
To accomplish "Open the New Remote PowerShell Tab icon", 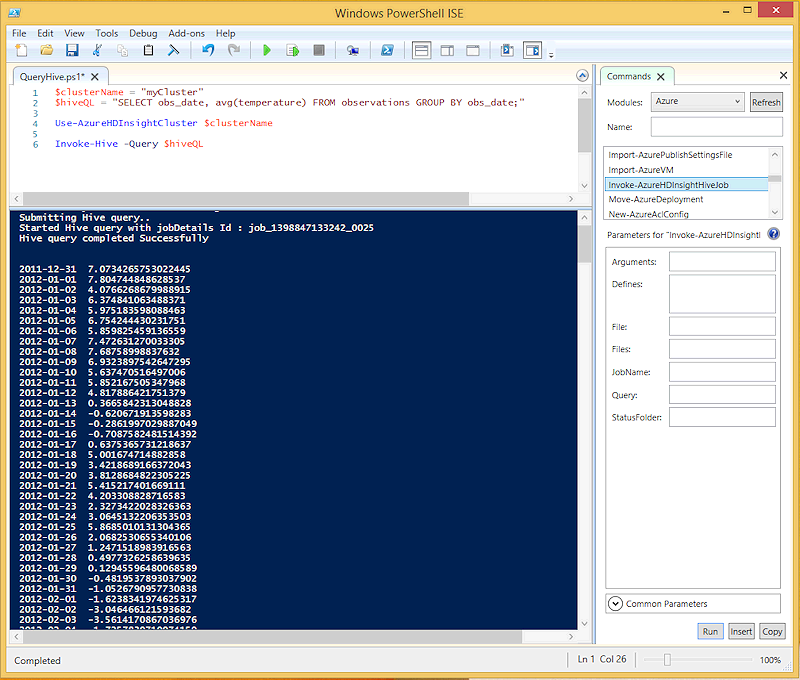I will tap(353, 50).
